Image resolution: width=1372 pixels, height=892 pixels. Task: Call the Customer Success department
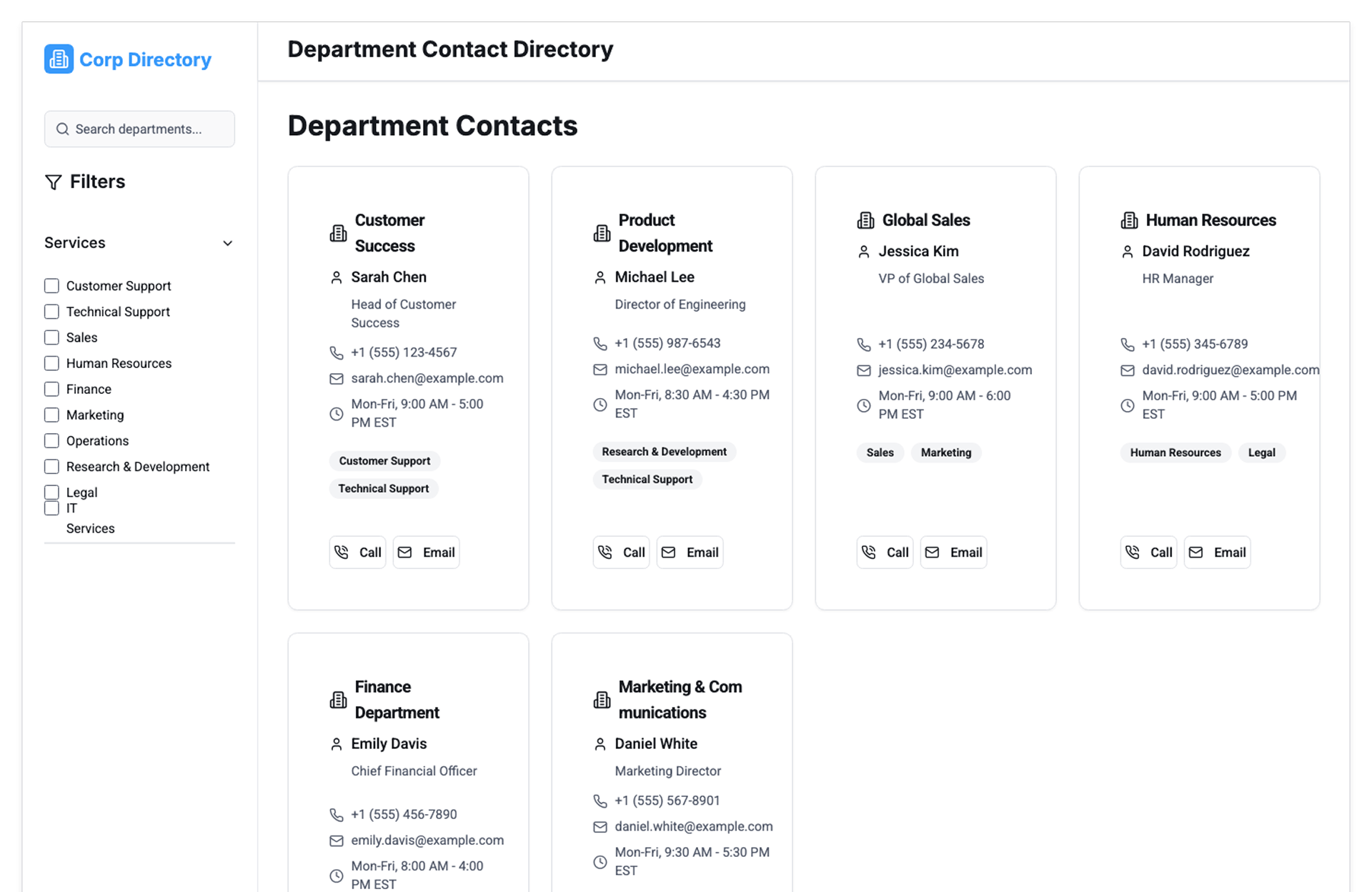pos(357,552)
